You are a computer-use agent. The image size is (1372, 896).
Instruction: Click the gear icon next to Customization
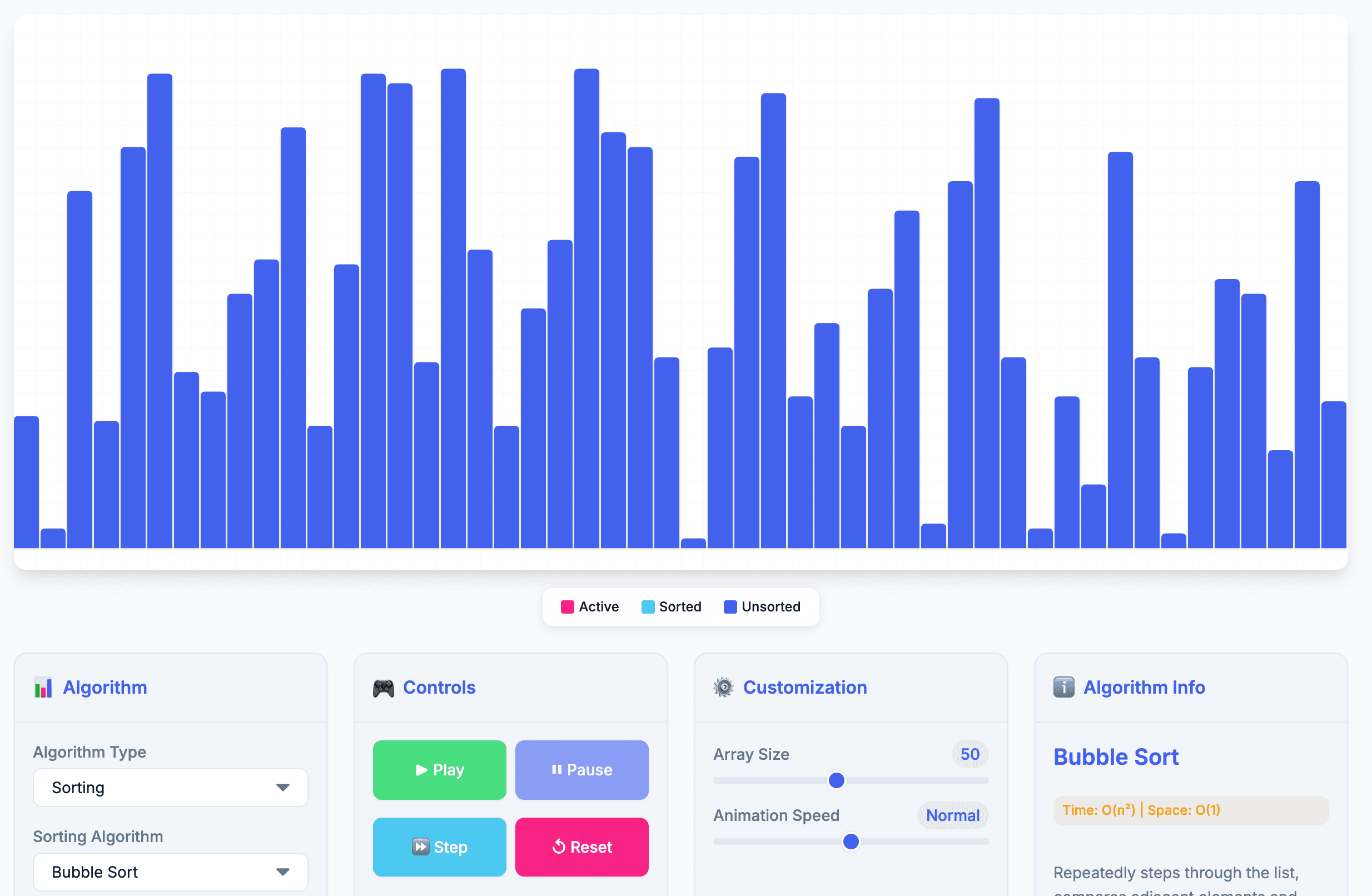pyautogui.click(x=723, y=687)
